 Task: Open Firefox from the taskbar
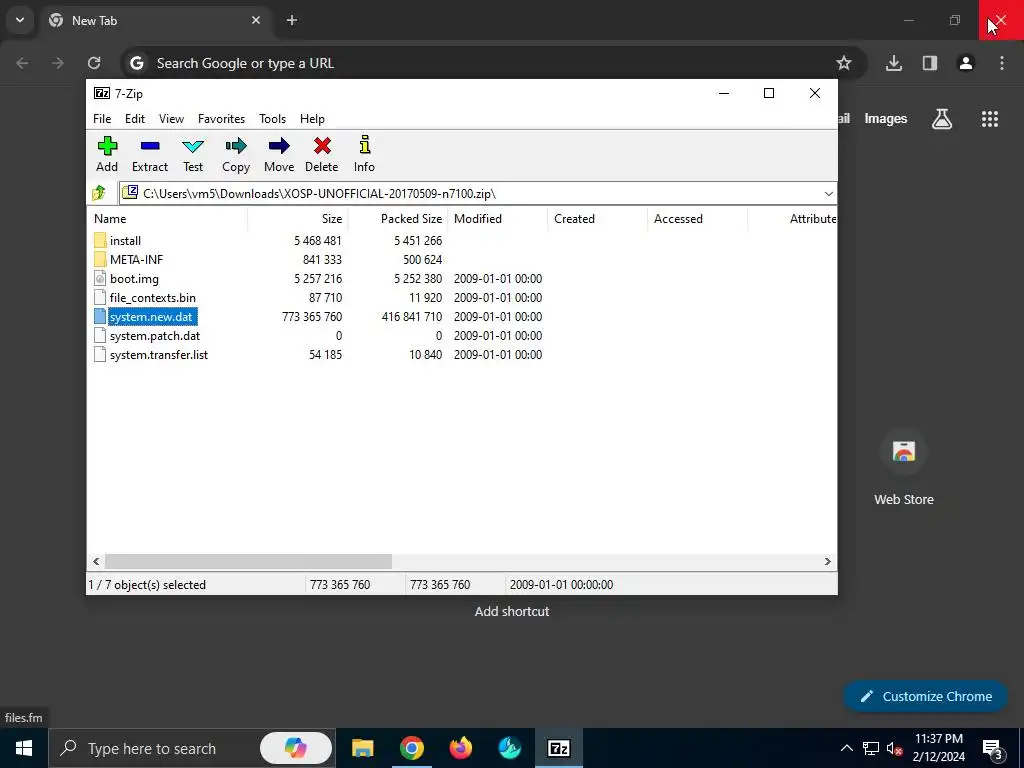pos(460,748)
